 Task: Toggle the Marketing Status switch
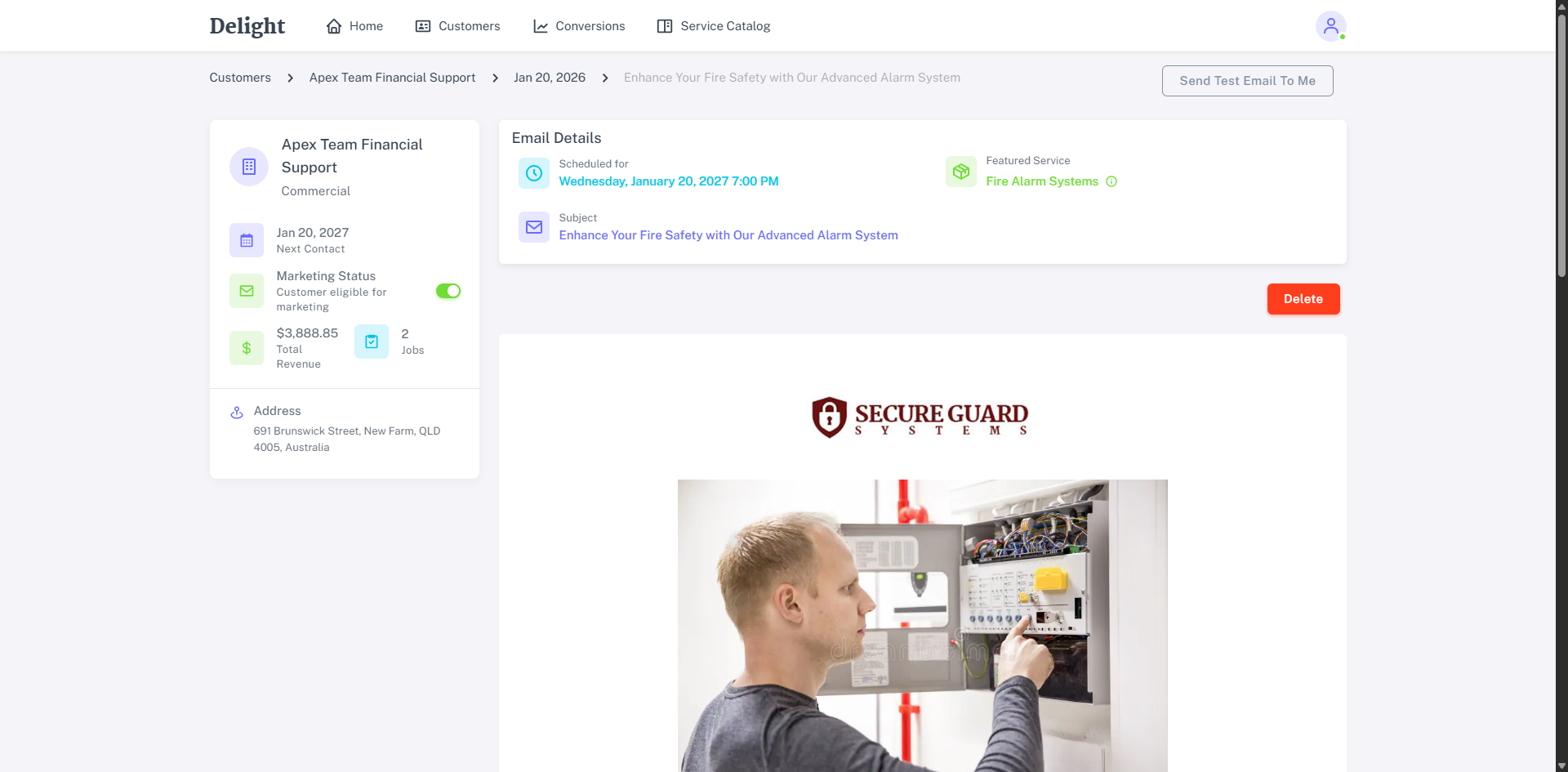(x=448, y=291)
